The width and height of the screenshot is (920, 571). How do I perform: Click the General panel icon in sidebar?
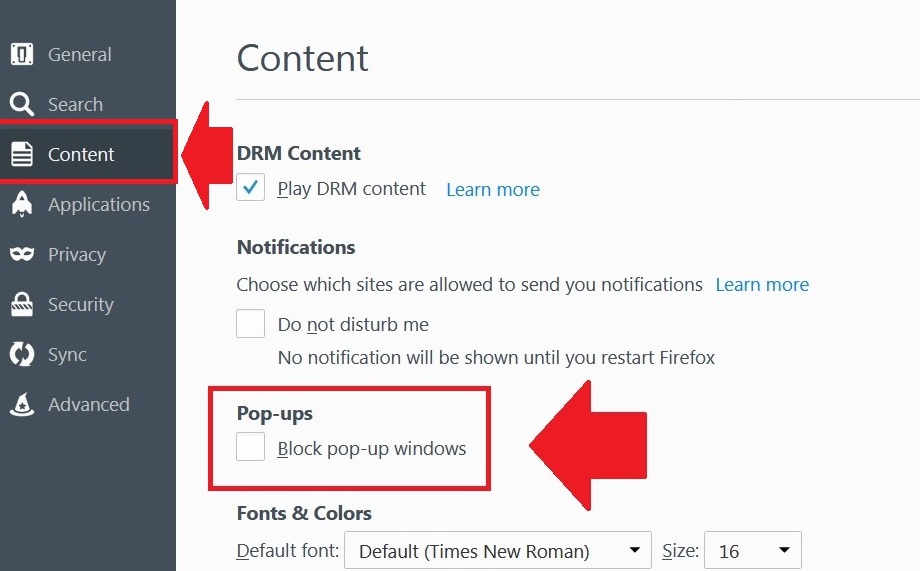22,54
